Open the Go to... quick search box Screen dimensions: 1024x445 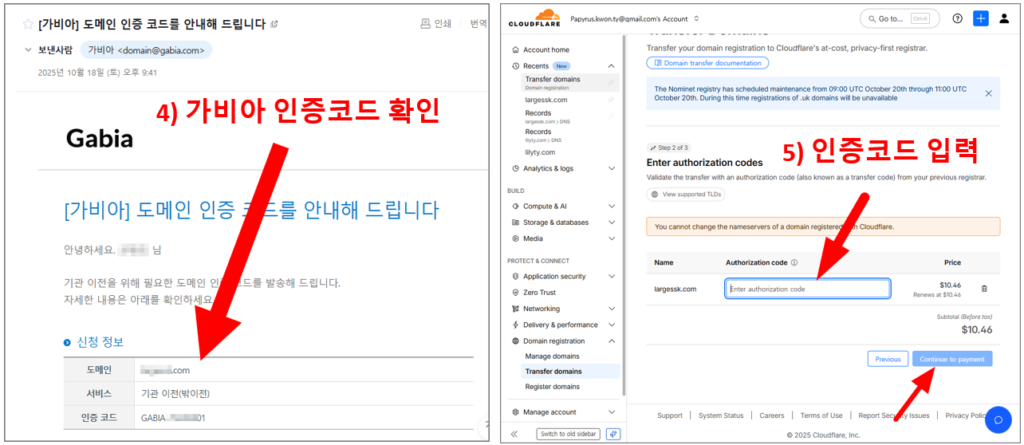pos(899,19)
